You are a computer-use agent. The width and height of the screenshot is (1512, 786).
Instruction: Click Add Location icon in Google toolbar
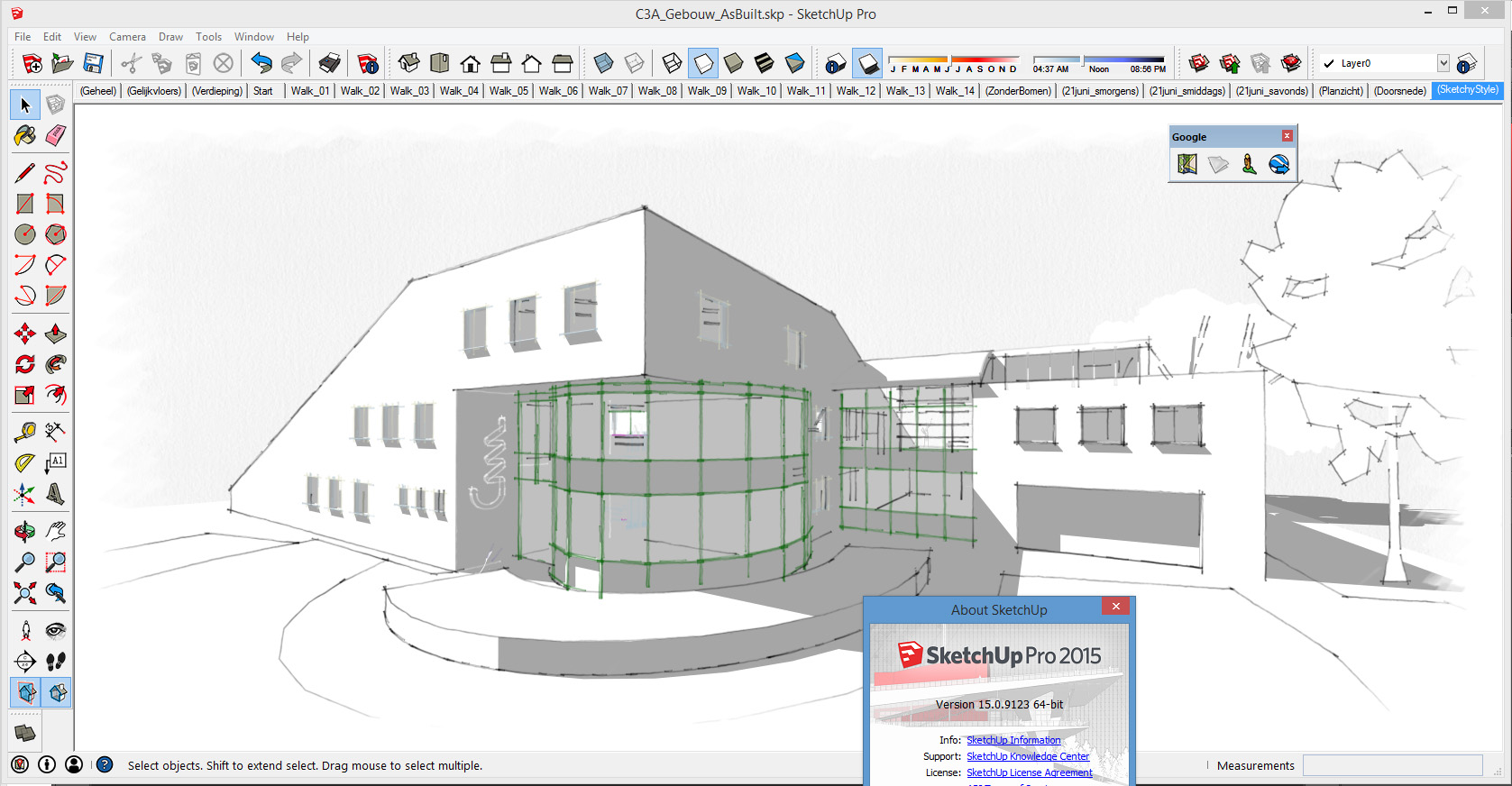point(1187,164)
